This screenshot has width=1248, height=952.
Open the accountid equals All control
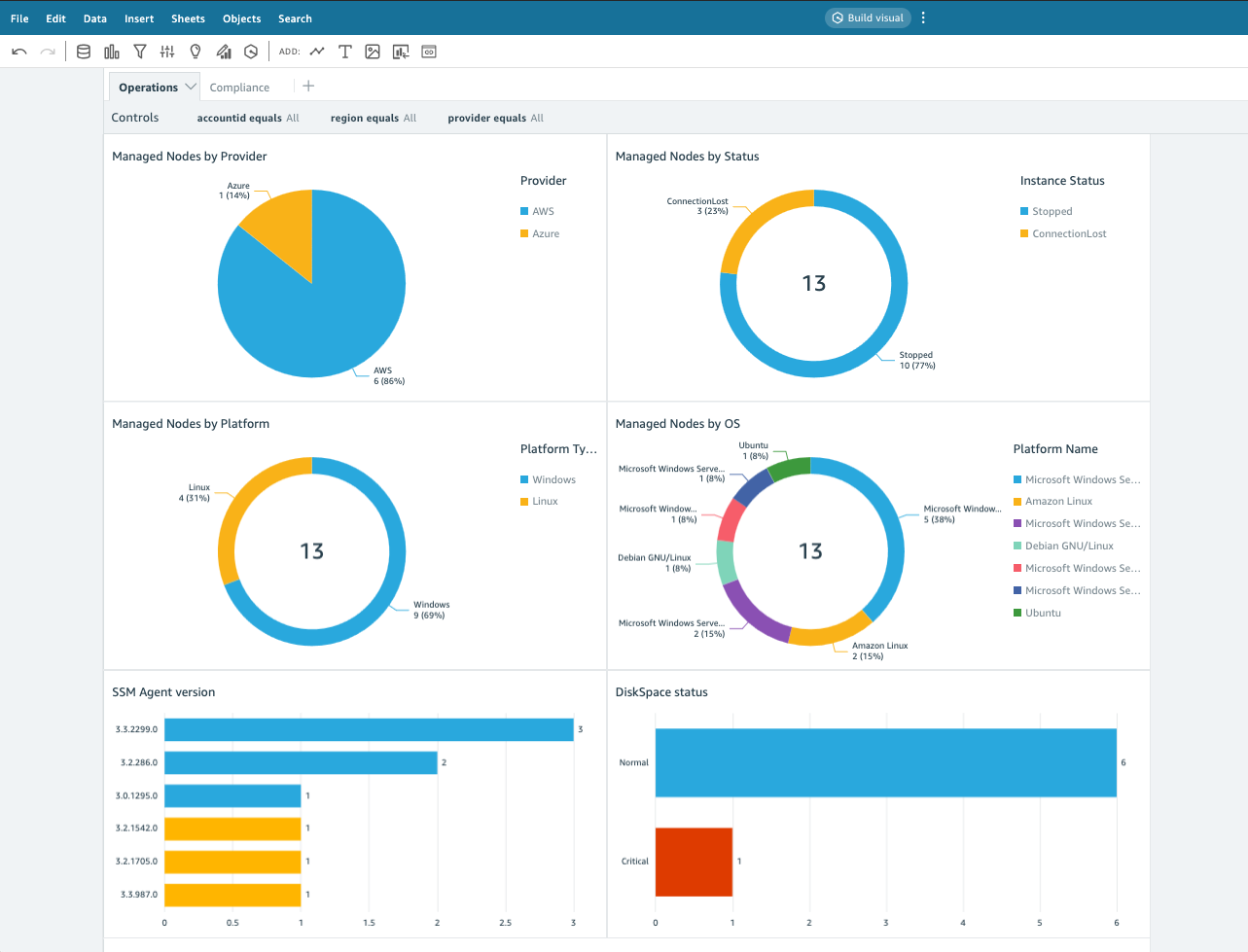[248, 118]
